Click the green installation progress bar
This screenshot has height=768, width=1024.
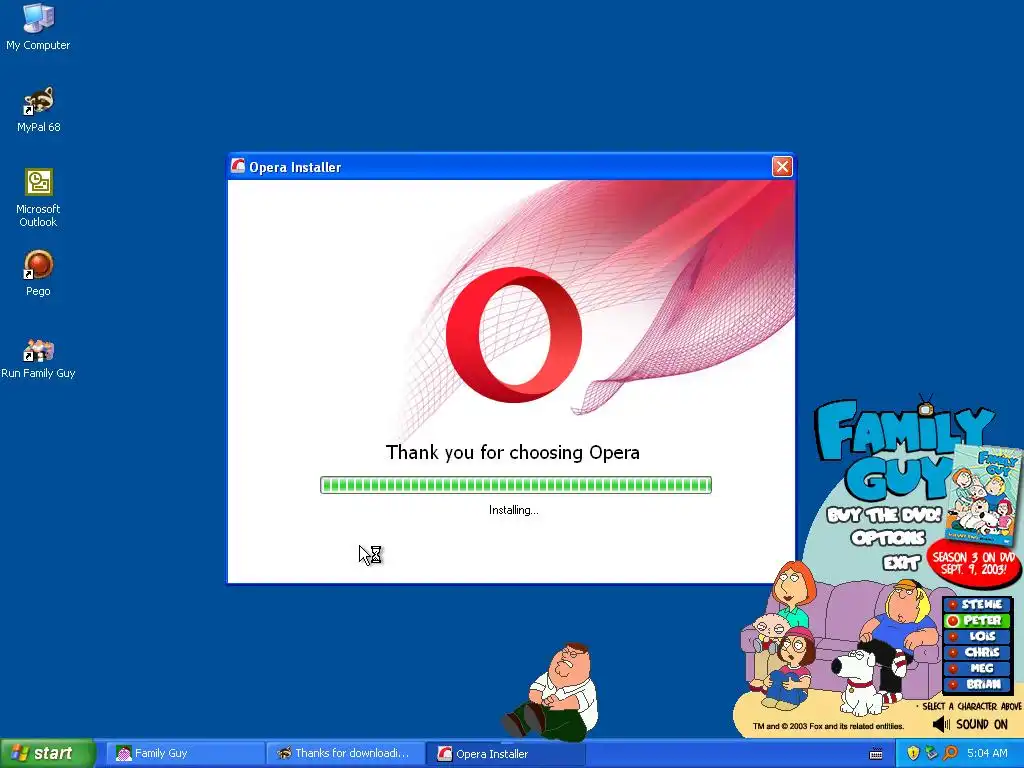[x=515, y=485]
